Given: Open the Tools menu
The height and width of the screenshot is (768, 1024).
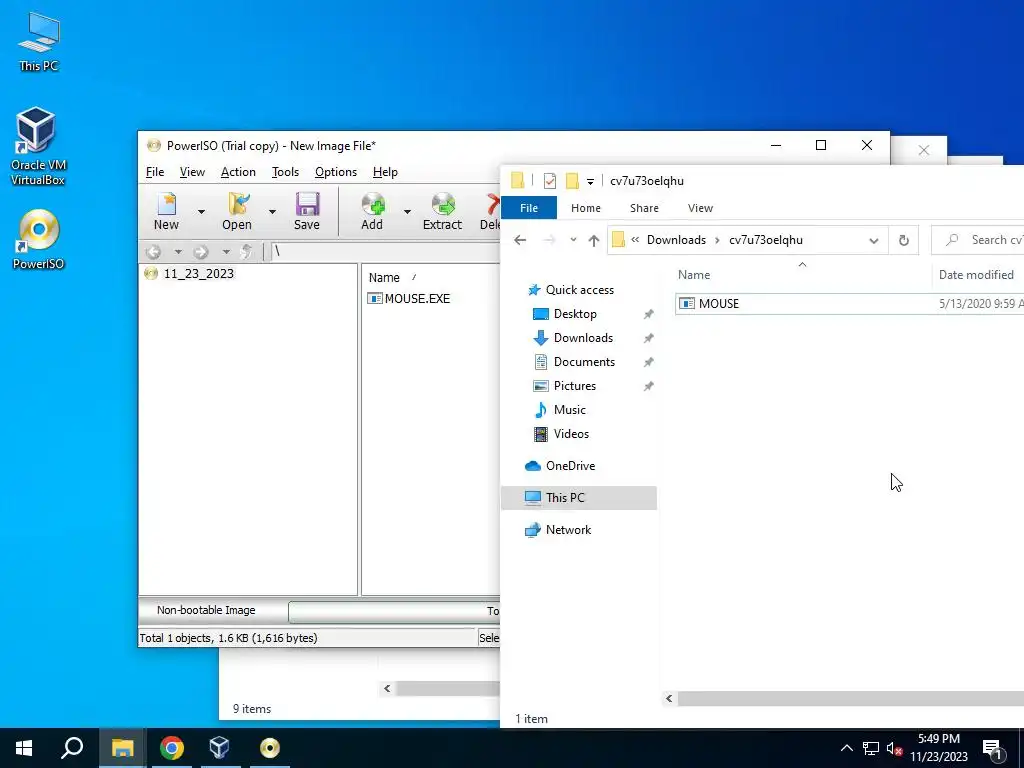Looking at the screenshot, I should (285, 172).
